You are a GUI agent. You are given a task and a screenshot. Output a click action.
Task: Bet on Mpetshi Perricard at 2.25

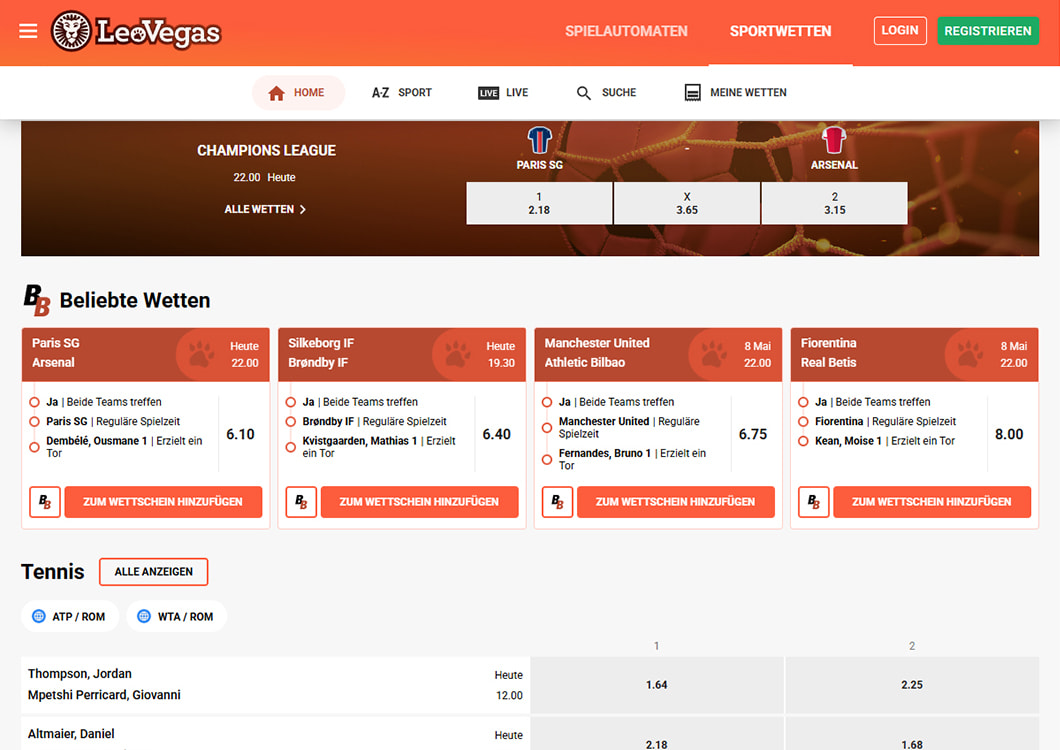tap(912, 685)
